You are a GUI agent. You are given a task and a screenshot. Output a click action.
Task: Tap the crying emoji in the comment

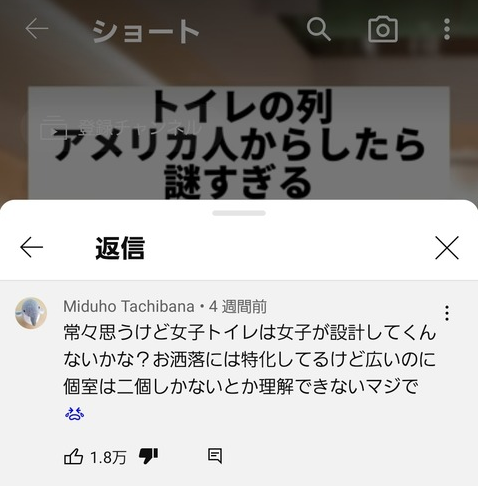pyautogui.click(x=74, y=414)
